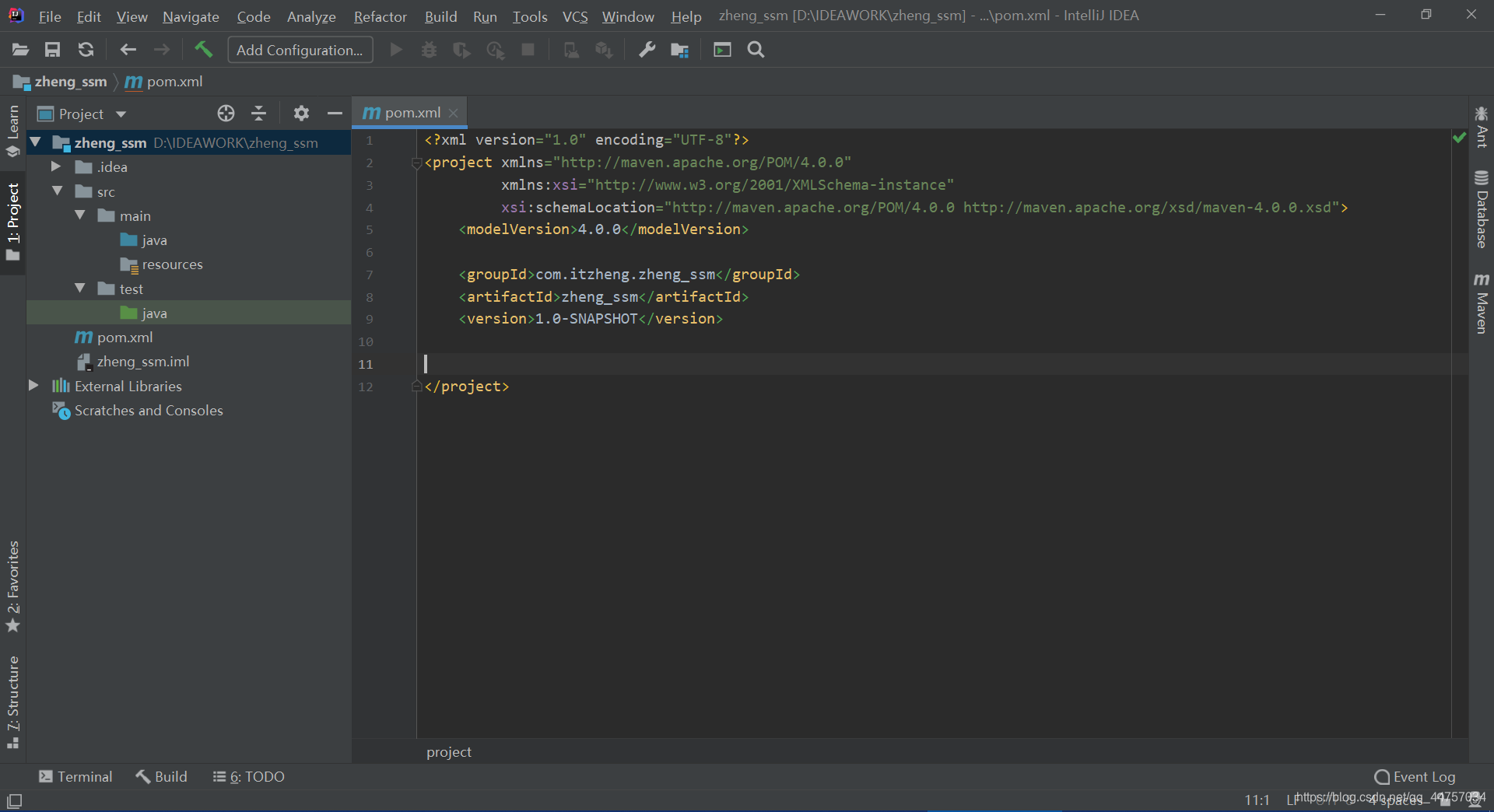Click the Open file toolbar icon

coord(20,50)
